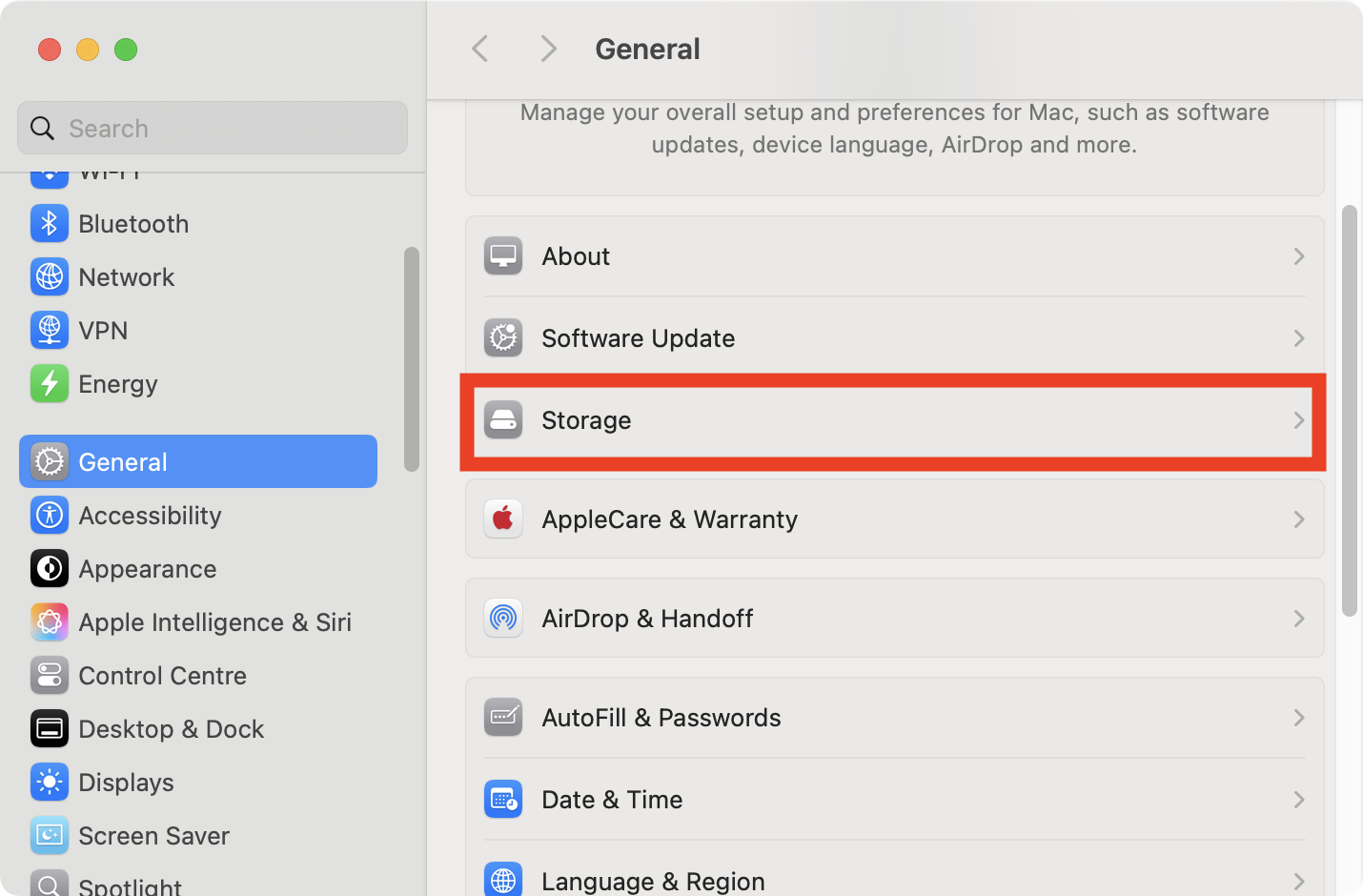Click inside the Search field
The height and width of the screenshot is (896, 1363).
pos(212,128)
